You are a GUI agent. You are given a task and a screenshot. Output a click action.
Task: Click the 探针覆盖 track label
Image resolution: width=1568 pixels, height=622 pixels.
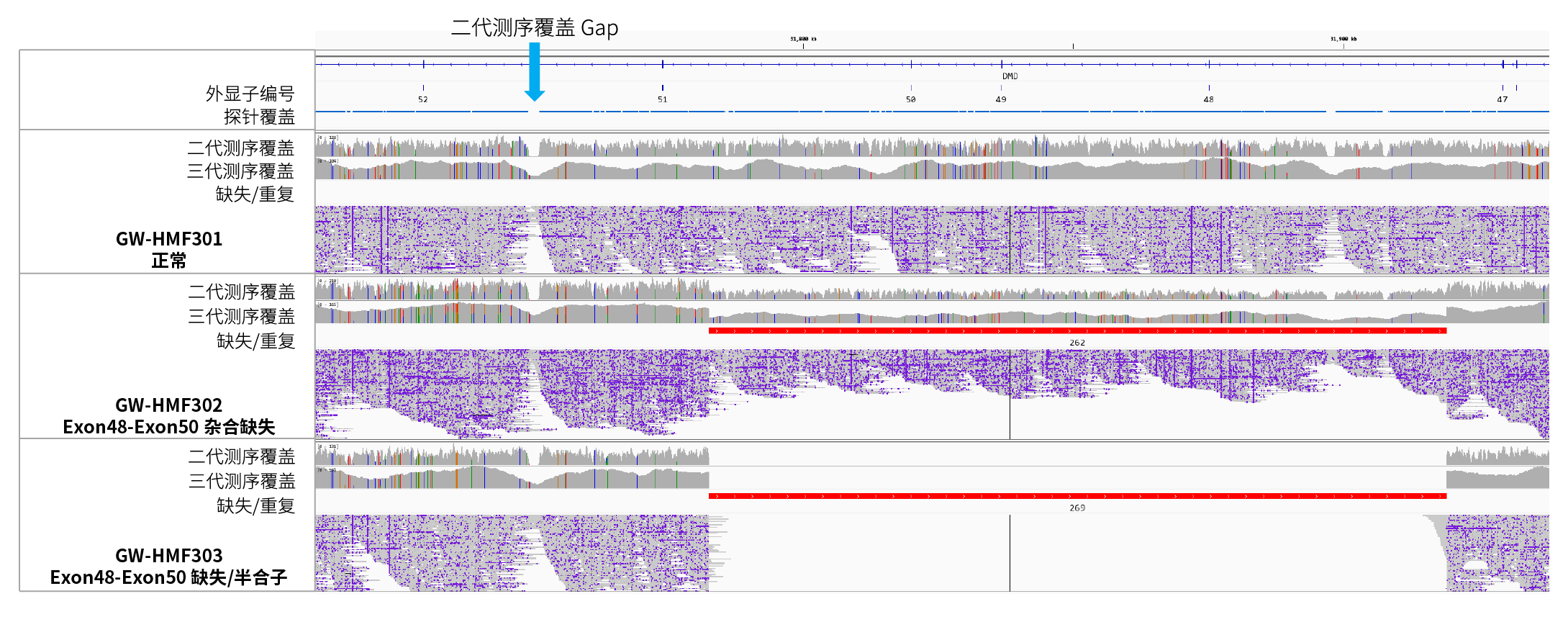click(259, 117)
